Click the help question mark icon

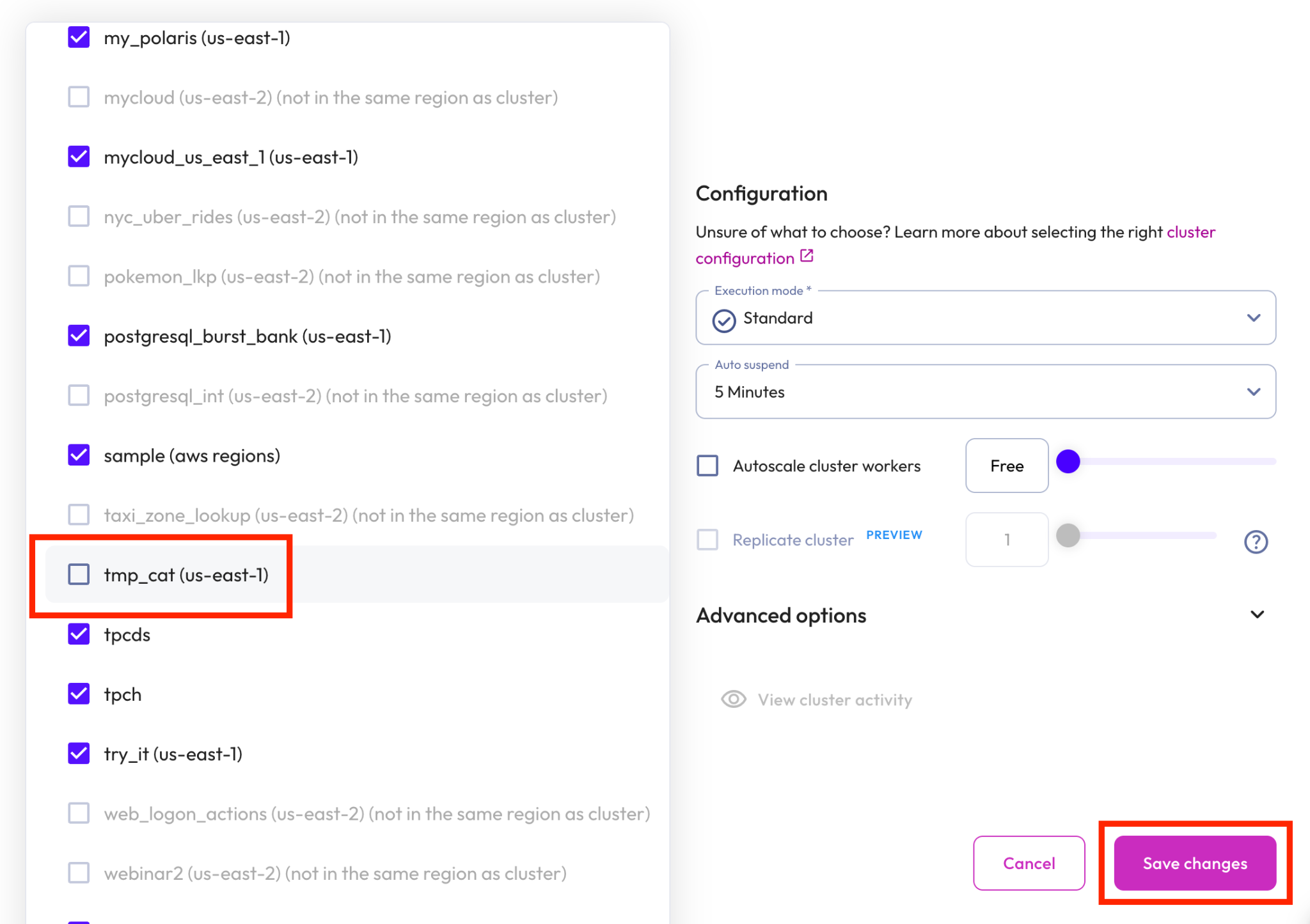point(1256,542)
